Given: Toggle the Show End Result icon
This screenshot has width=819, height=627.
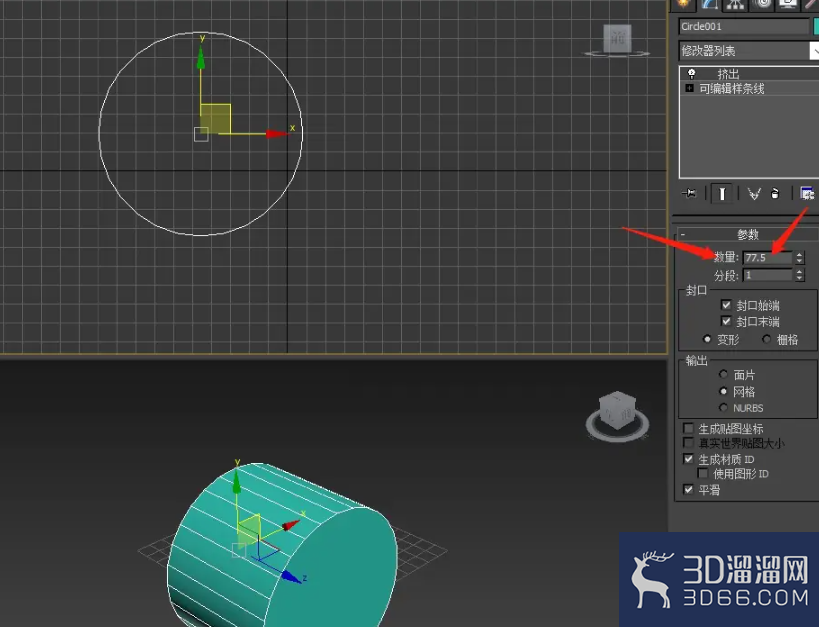Looking at the screenshot, I should coord(722,194).
